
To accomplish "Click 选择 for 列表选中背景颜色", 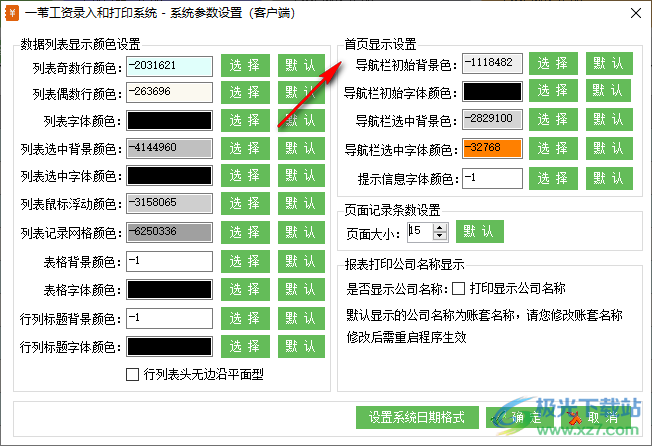I will [245, 148].
